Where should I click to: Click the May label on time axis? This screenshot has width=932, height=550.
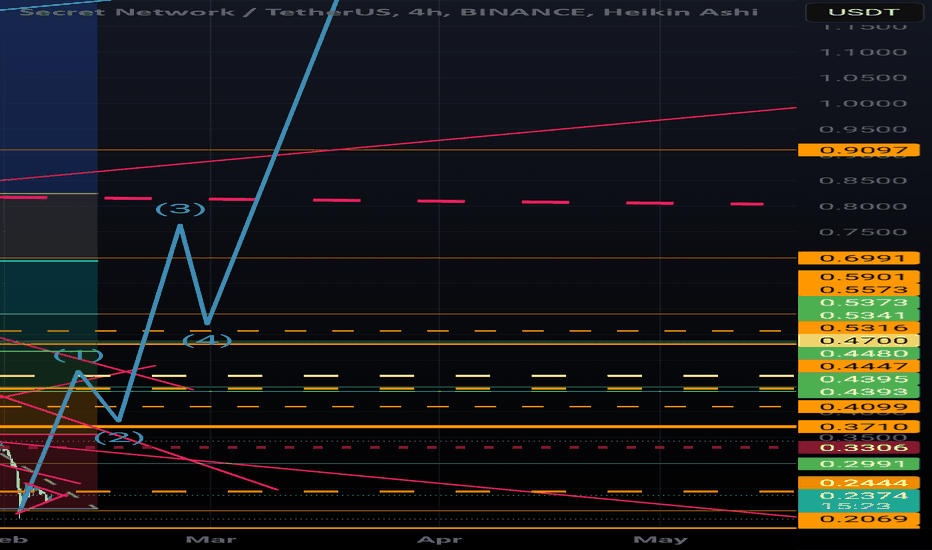point(660,540)
